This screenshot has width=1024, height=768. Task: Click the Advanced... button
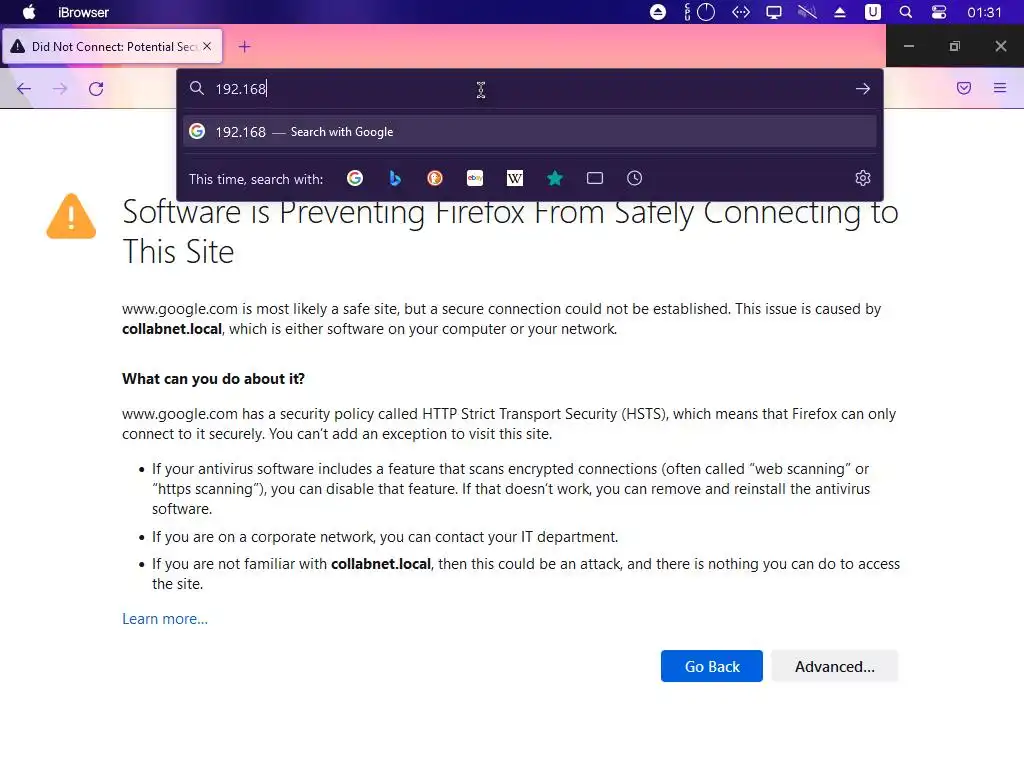pyautogui.click(x=835, y=666)
